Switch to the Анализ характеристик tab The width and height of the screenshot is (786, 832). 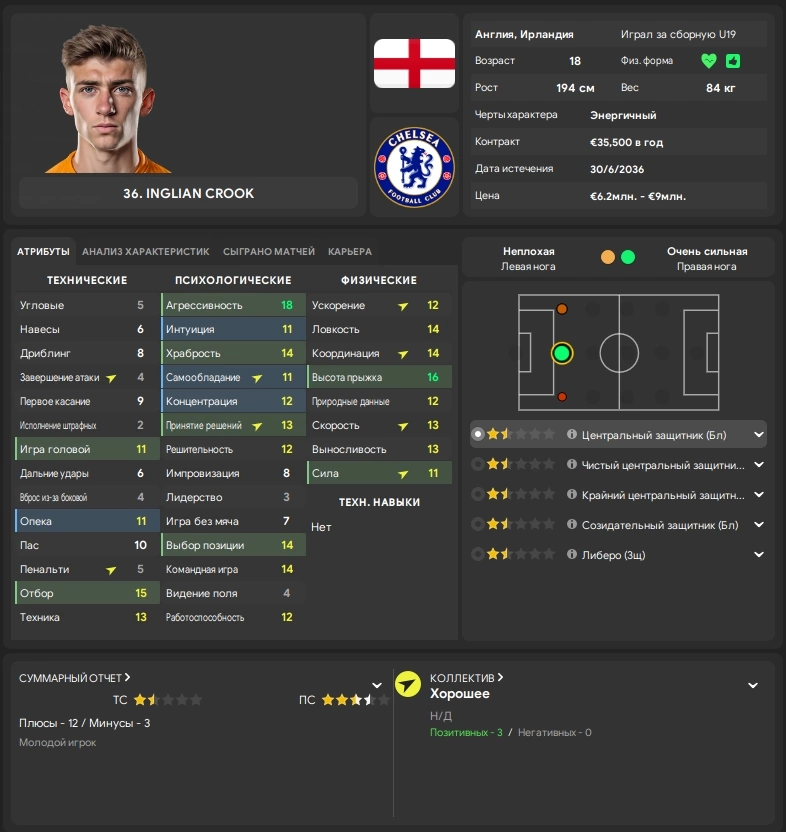coord(146,252)
